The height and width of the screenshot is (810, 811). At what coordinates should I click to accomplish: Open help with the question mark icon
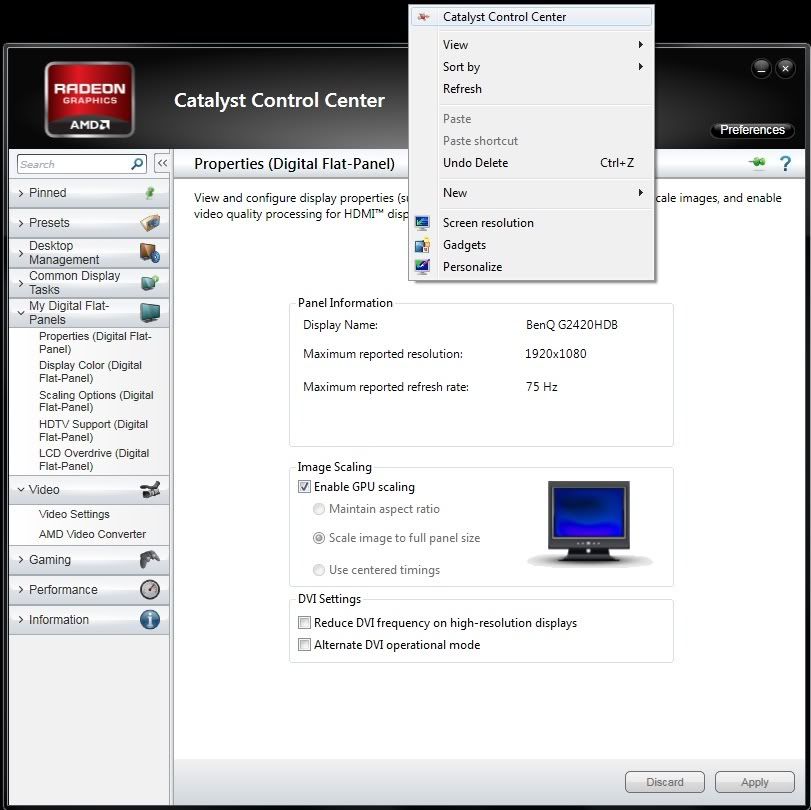click(x=785, y=163)
